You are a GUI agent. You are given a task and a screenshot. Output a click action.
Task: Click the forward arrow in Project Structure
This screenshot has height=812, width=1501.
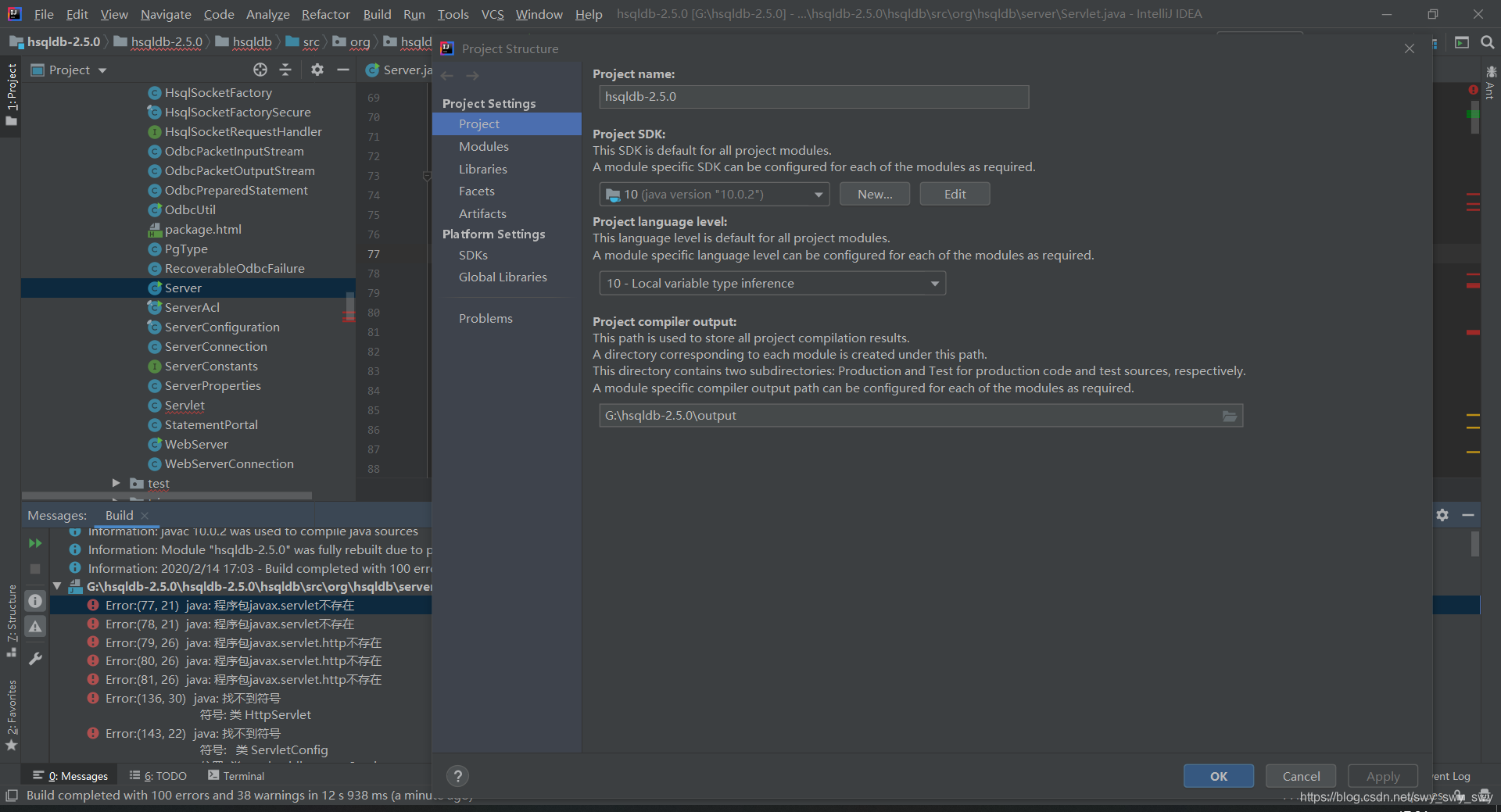(x=472, y=76)
